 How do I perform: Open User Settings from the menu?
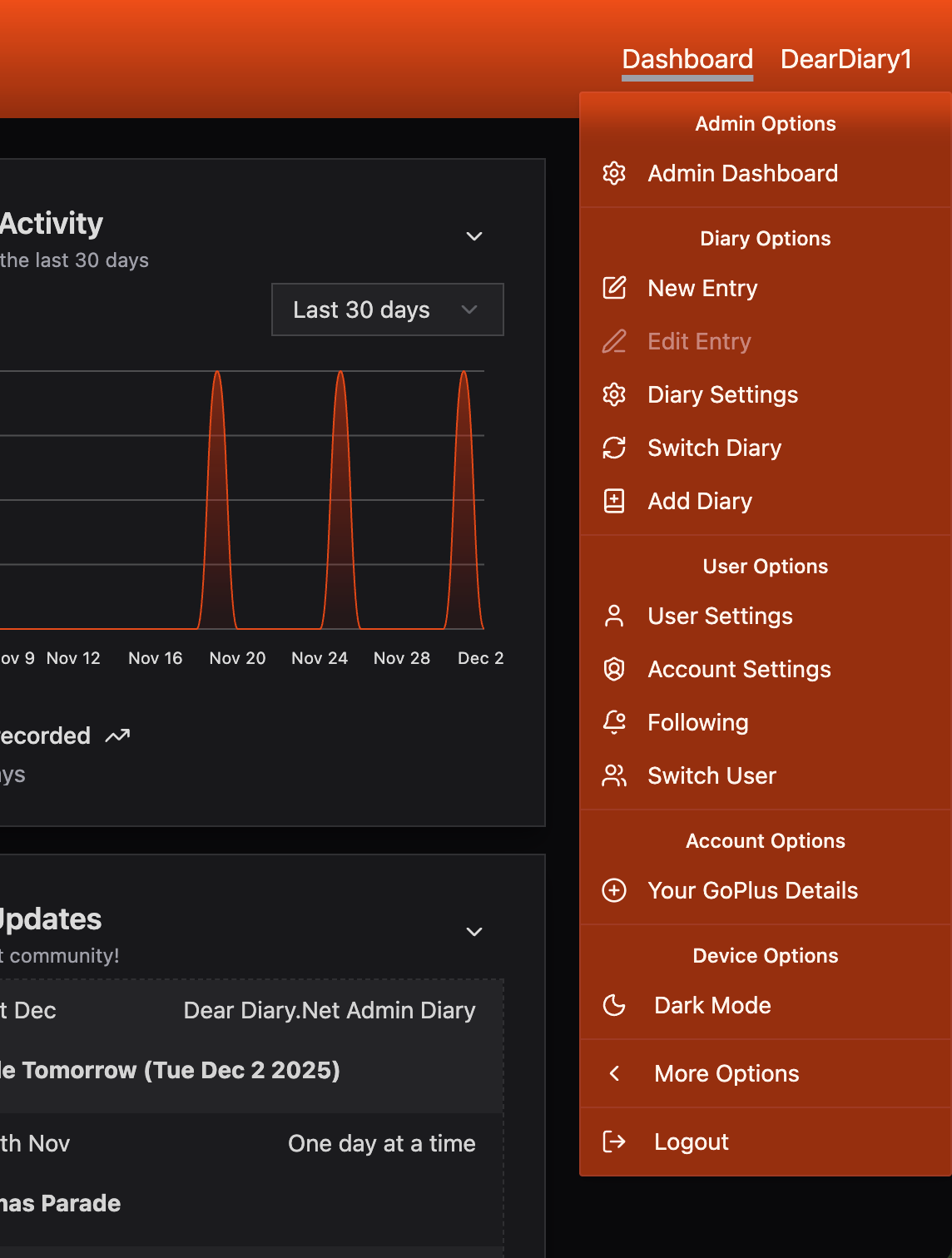coord(766,616)
